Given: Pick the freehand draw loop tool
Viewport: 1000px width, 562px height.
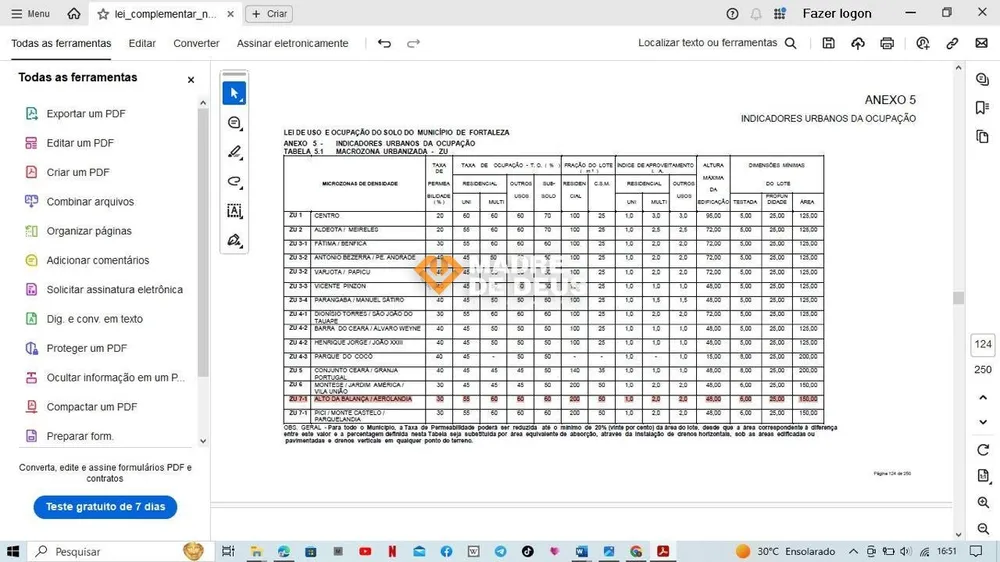Looking at the screenshot, I should tap(234, 181).
